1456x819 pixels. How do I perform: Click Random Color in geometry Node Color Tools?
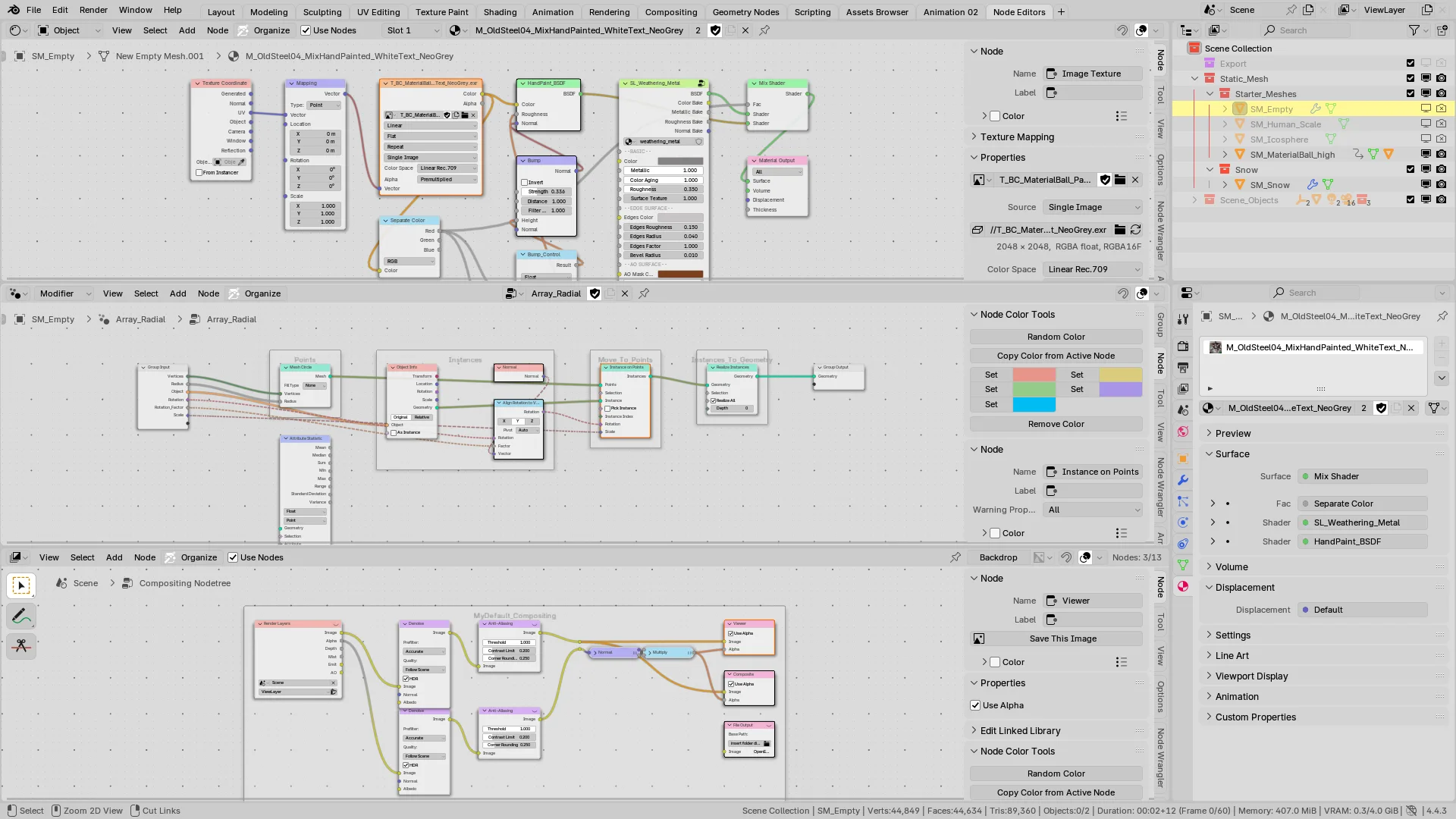(x=1056, y=337)
